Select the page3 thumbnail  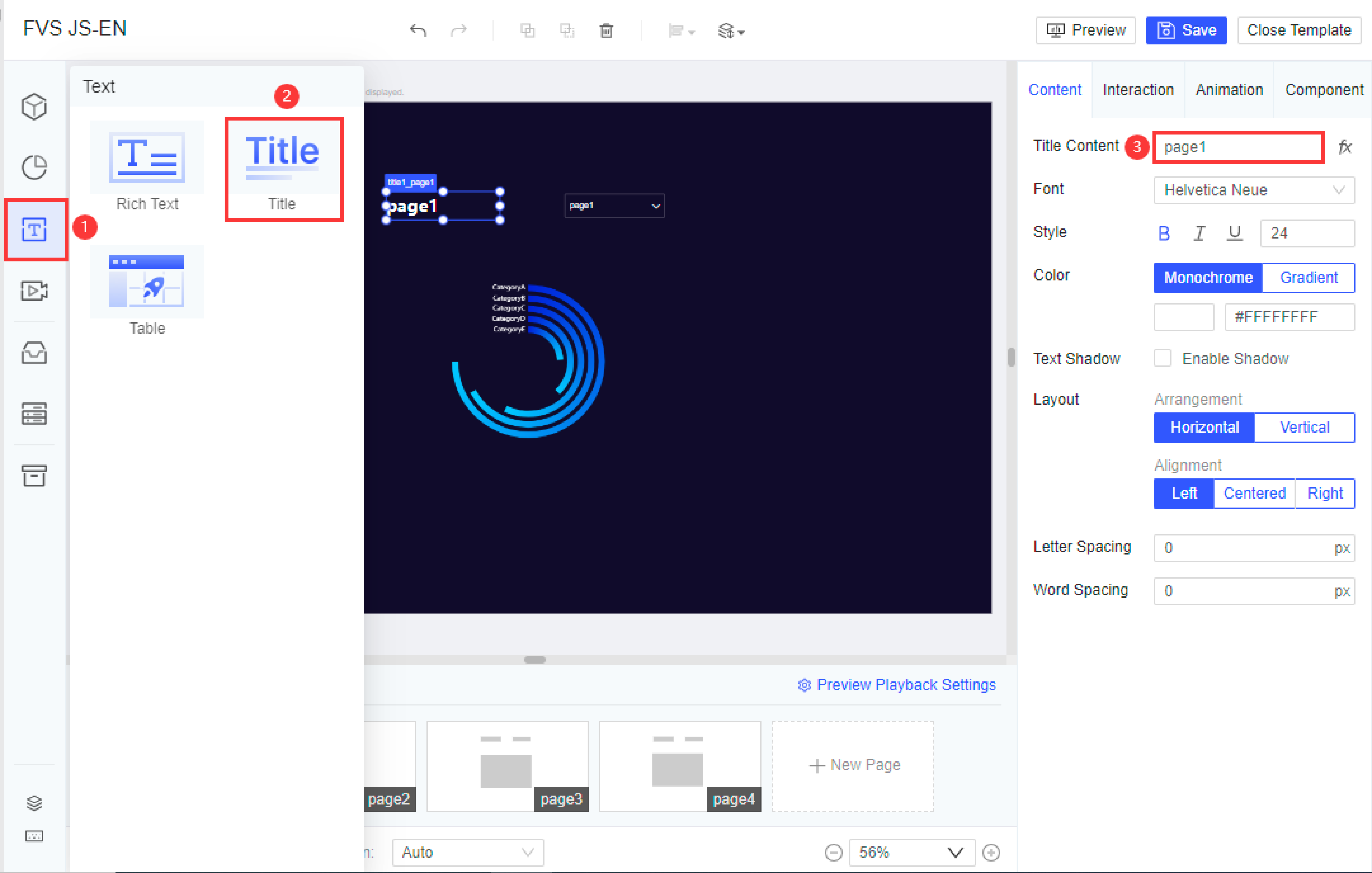click(507, 766)
